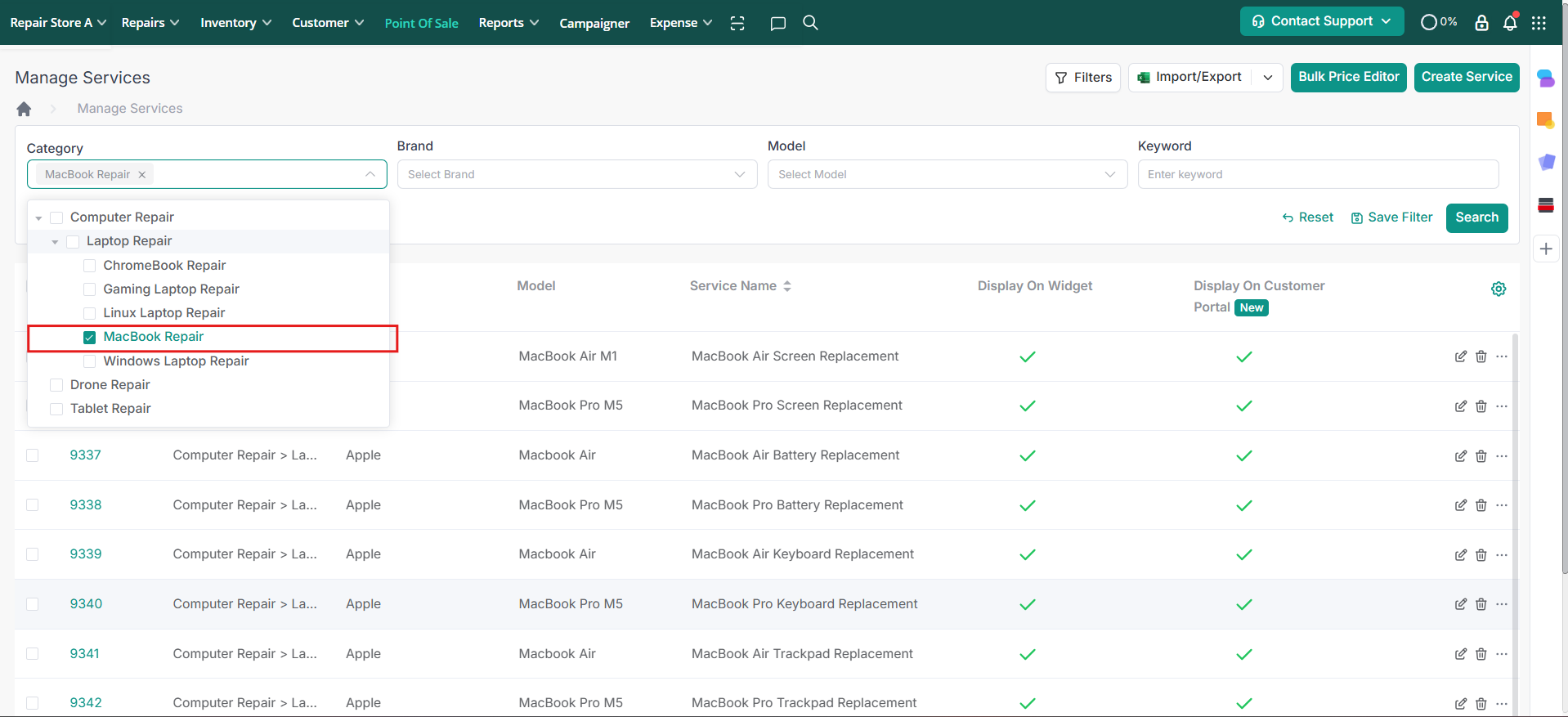Image resolution: width=1568 pixels, height=717 pixels.
Task: Delete the MacBook Air Battery Replacement service
Action: 1481,456
